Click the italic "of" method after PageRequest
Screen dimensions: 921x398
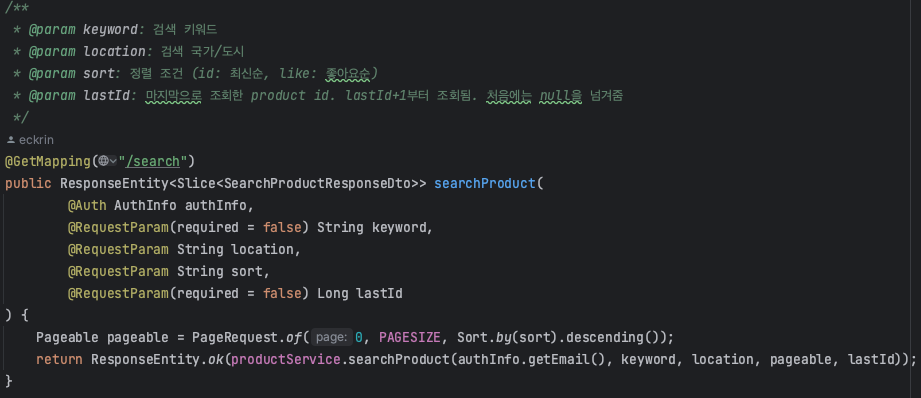[293, 338]
